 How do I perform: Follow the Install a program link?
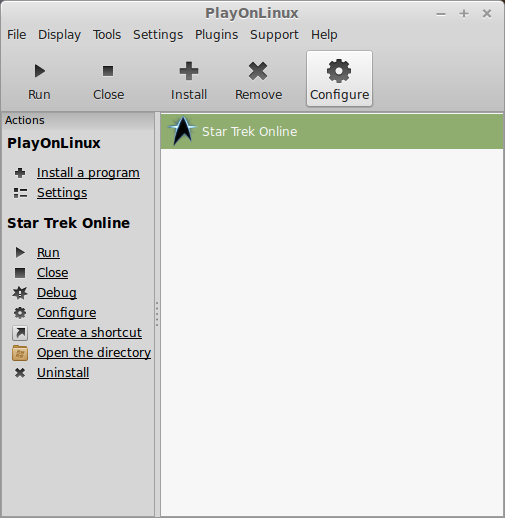[x=88, y=173]
